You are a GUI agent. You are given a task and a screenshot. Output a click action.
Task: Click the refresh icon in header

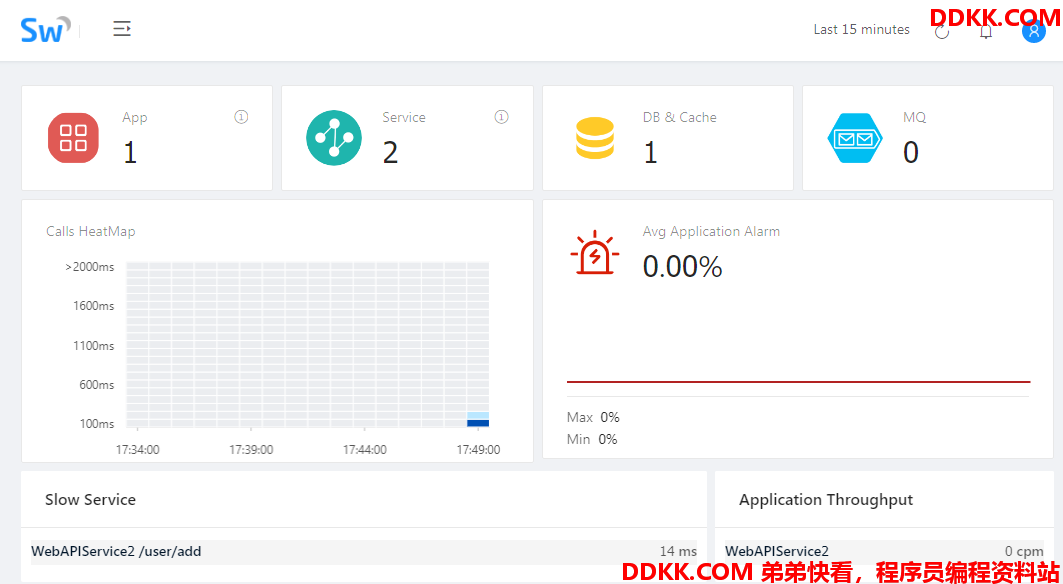(942, 31)
